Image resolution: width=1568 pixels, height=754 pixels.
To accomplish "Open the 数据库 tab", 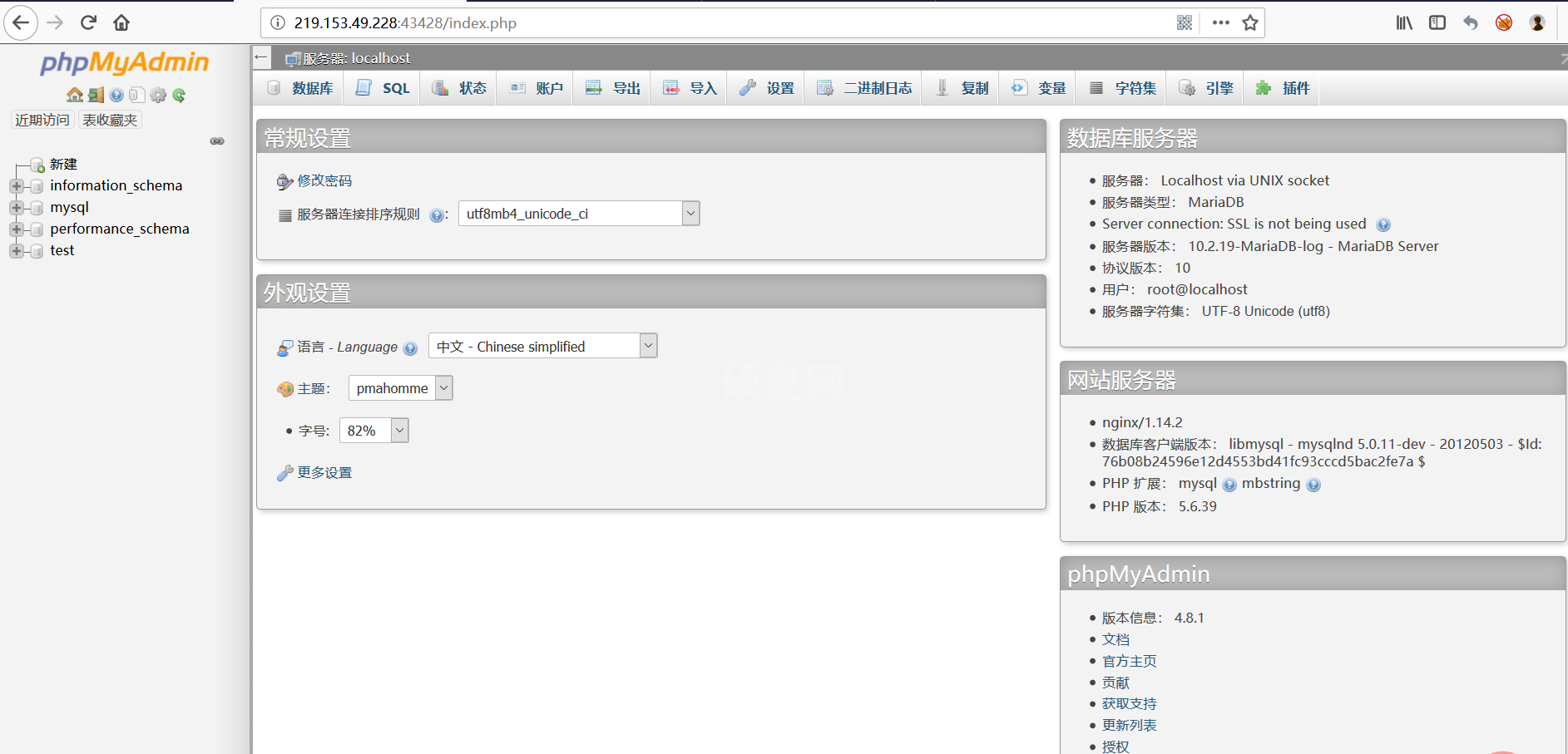I will (300, 88).
